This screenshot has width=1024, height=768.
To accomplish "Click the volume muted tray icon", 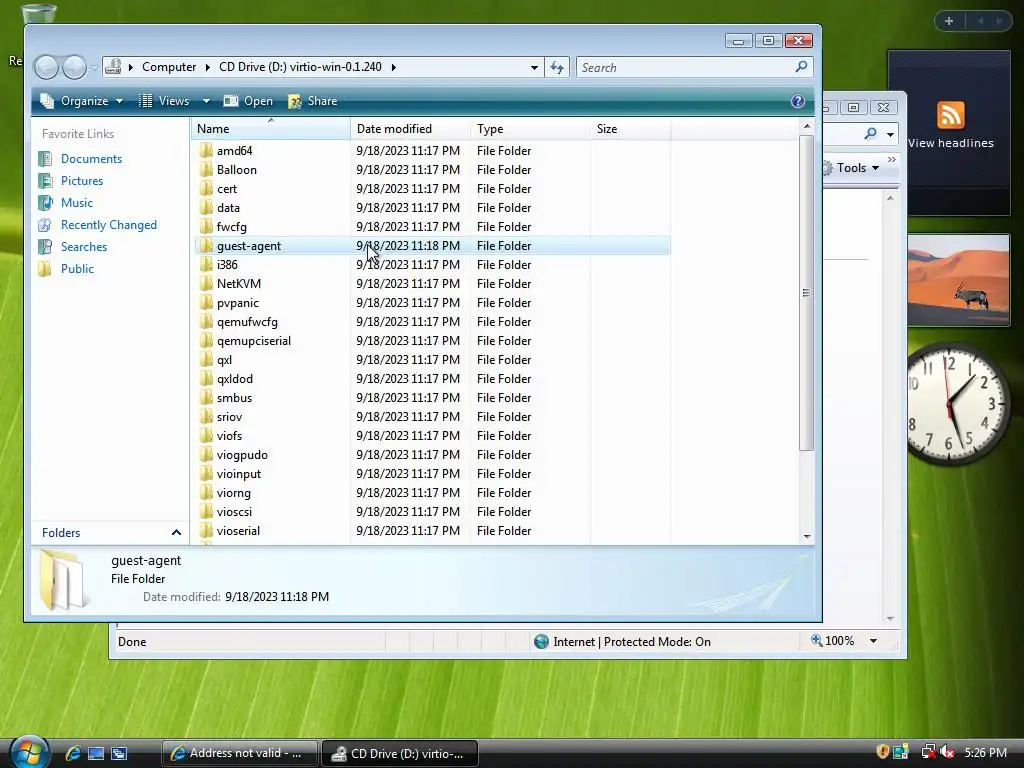I will tap(946, 752).
